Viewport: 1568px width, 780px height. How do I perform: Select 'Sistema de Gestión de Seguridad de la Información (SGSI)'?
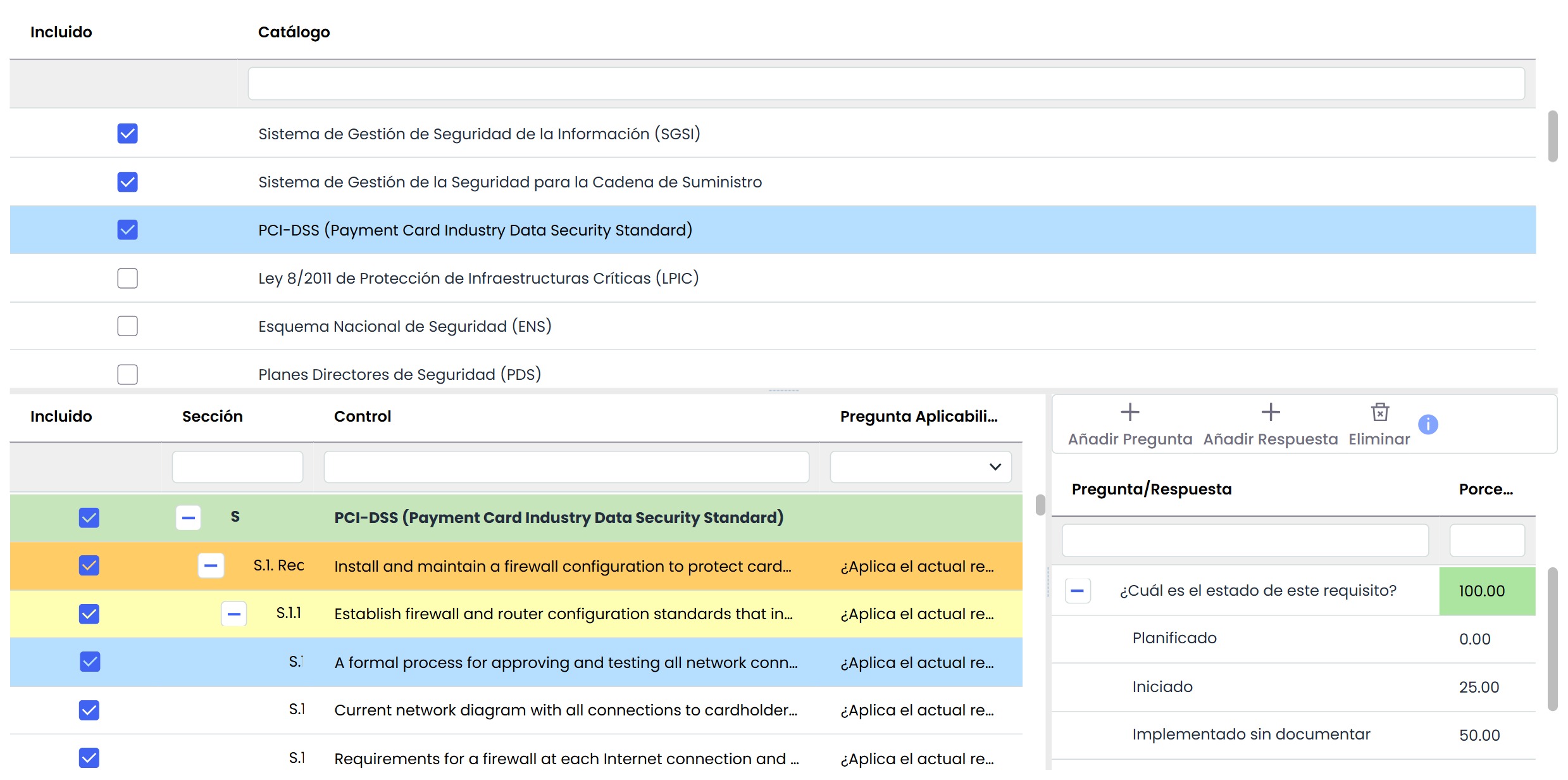[479, 134]
